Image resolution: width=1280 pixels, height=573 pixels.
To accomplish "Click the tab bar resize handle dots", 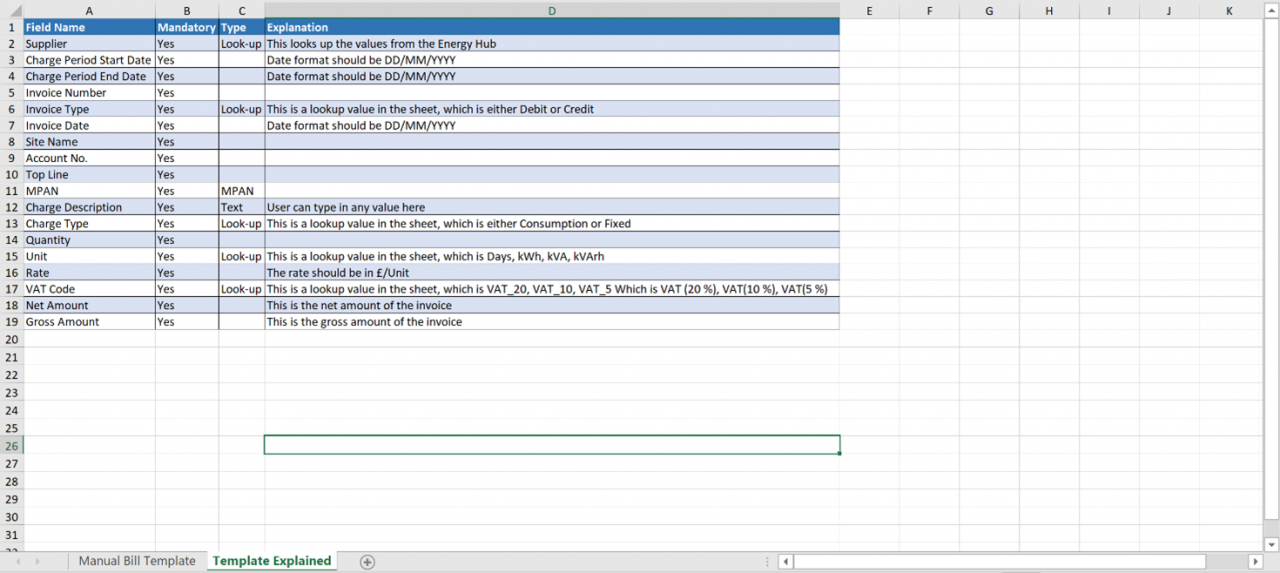I will pyautogui.click(x=767, y=562).
